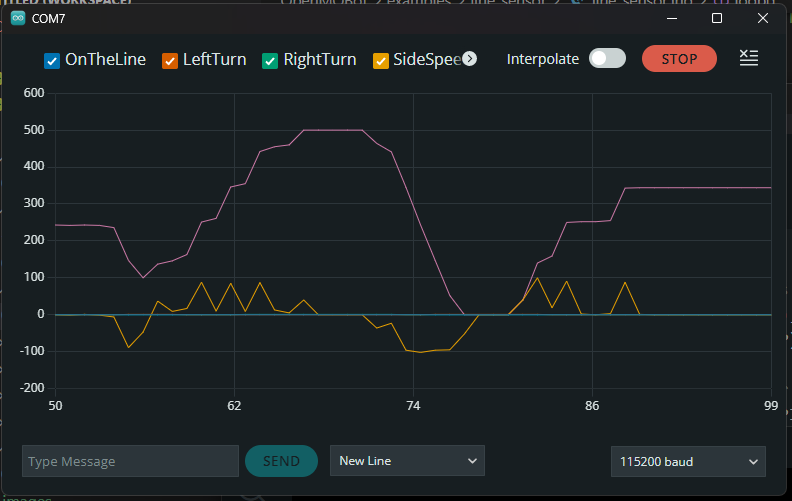The width and height of the screenshot is (792, 501).
Task: Focus the Type Message input field
Action: click(x=130, y=461)
